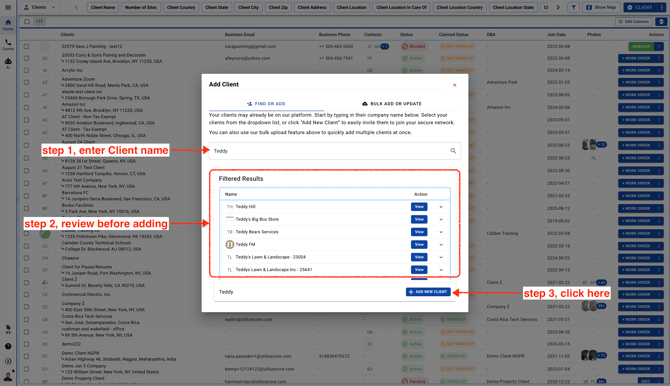Open the Comm phone icon in sidebar
The image size is (670, 386).
(x=8, y=44)
